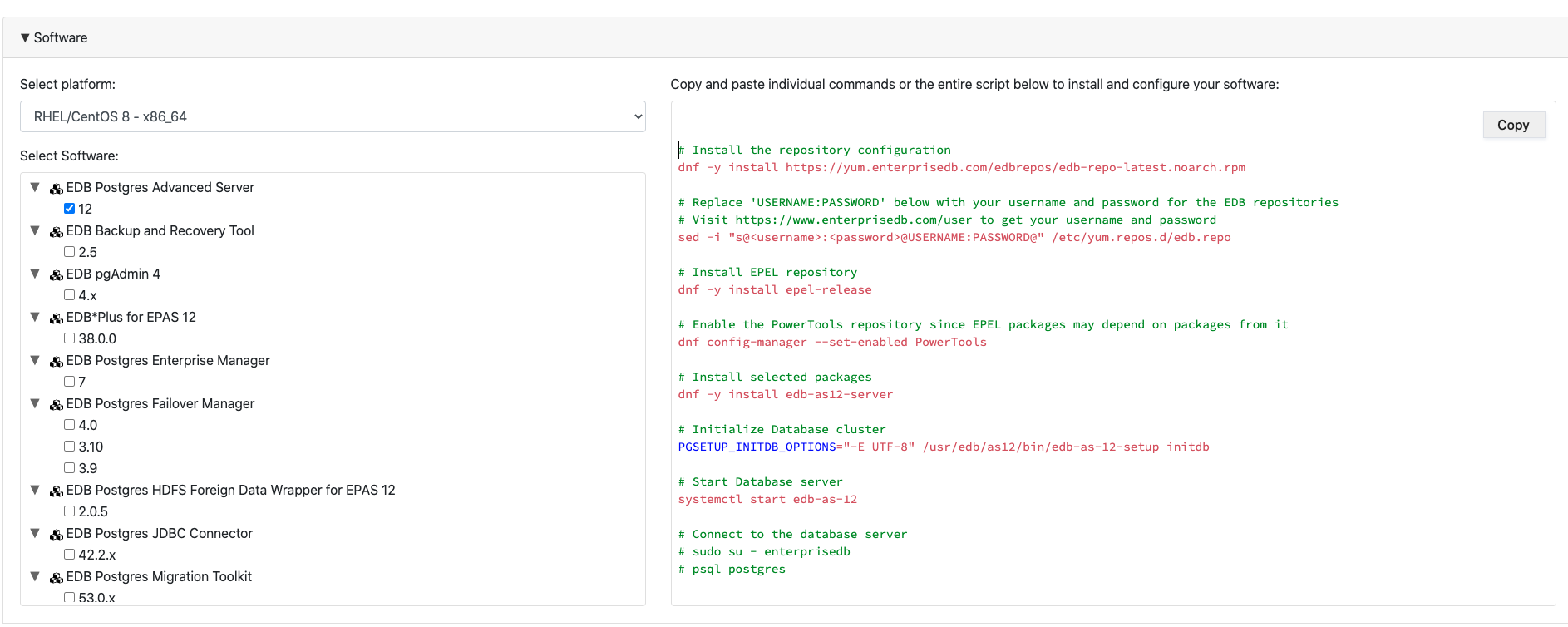
Task: Uncheck version 12 of Advanced Server
Action: pos(70,209)
